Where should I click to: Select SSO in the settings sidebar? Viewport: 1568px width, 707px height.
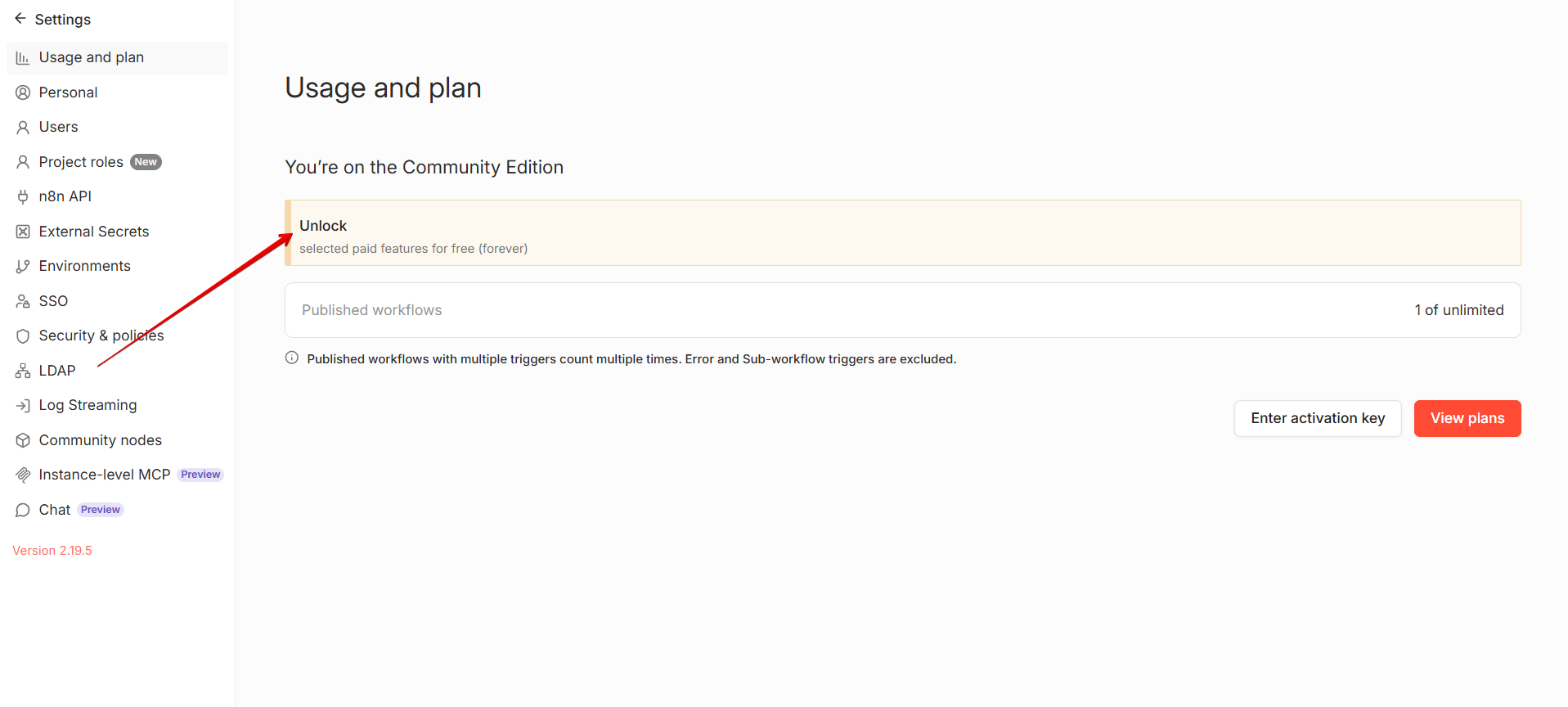tap(117, 301)
